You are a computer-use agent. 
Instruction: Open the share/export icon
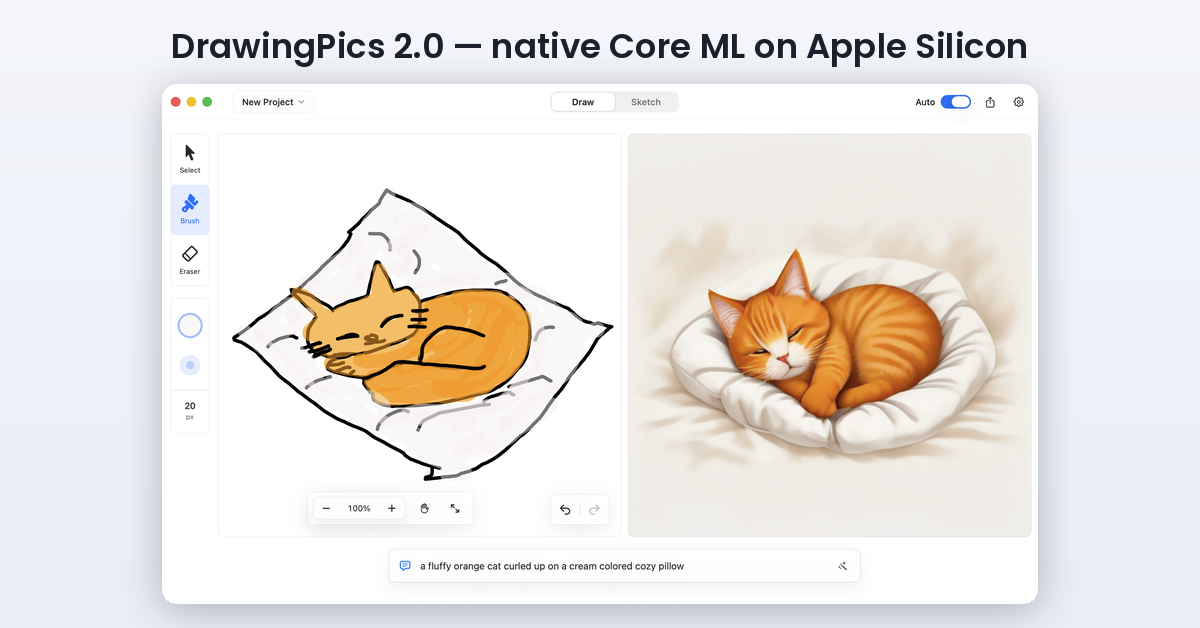click(x=990, y=102)
